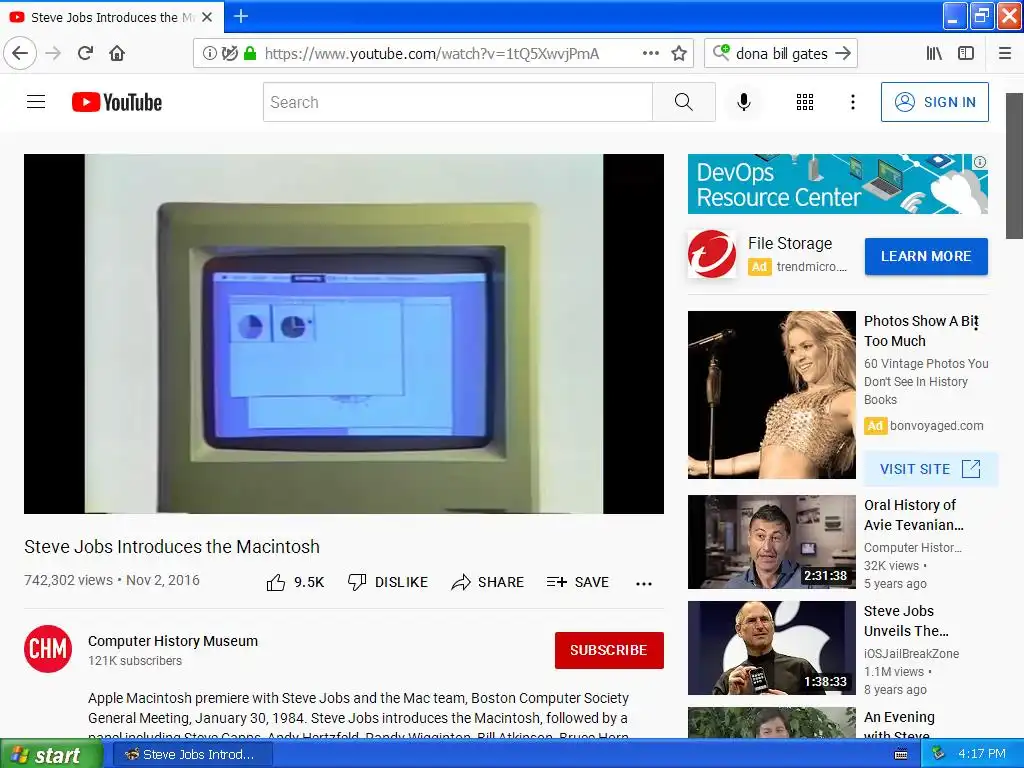Click 'Oral History of Avie Tevanian' title
The image size is (1024, 768).
pos(913,515)
